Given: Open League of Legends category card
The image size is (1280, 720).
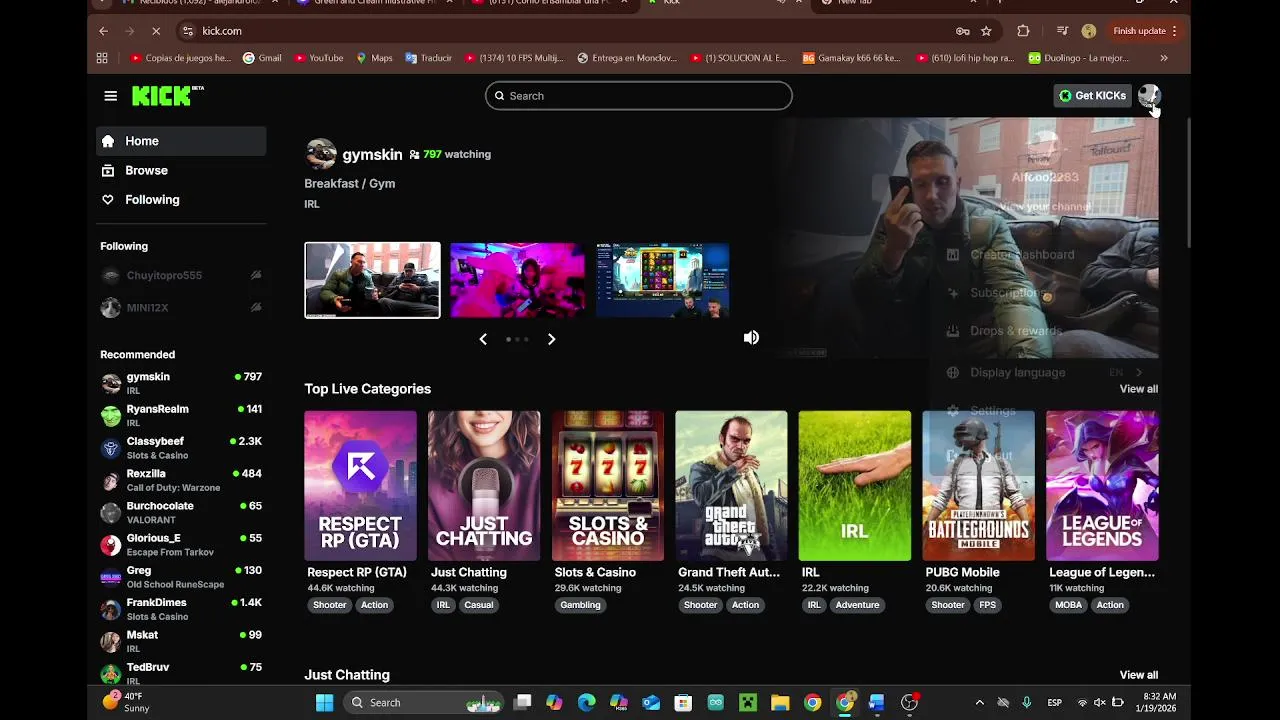Looking at the screenshot, I should click(1102, 486).
